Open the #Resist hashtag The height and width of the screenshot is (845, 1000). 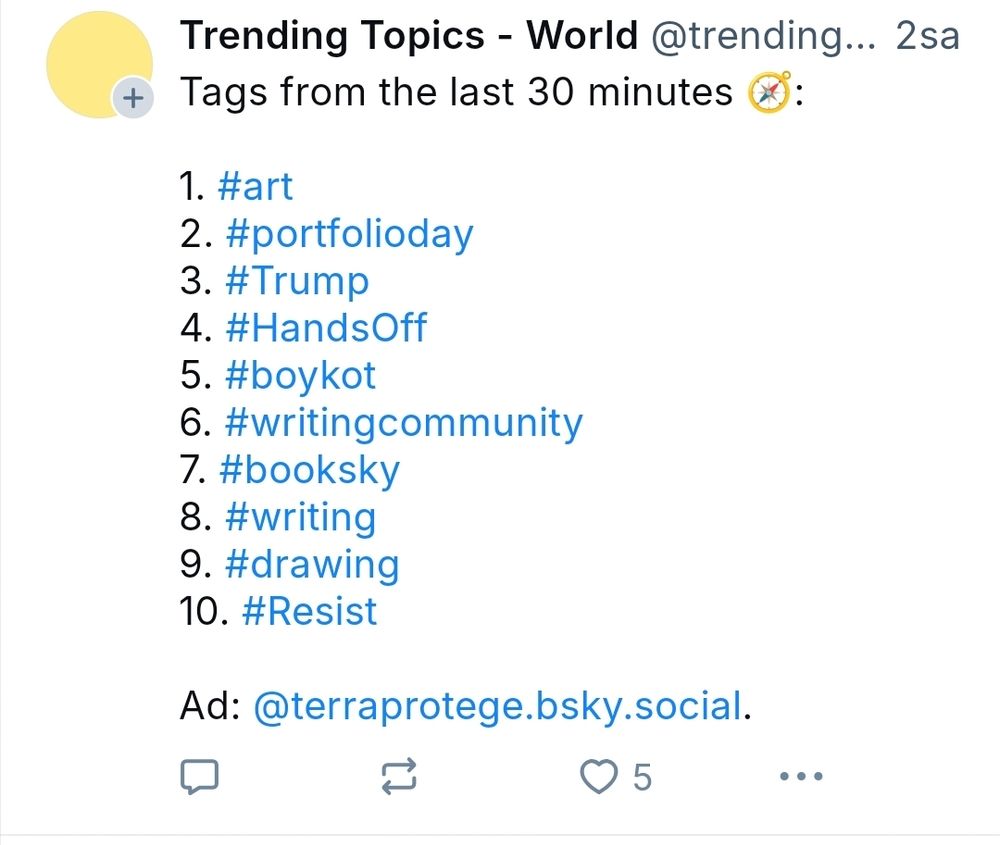coord(310,611)
